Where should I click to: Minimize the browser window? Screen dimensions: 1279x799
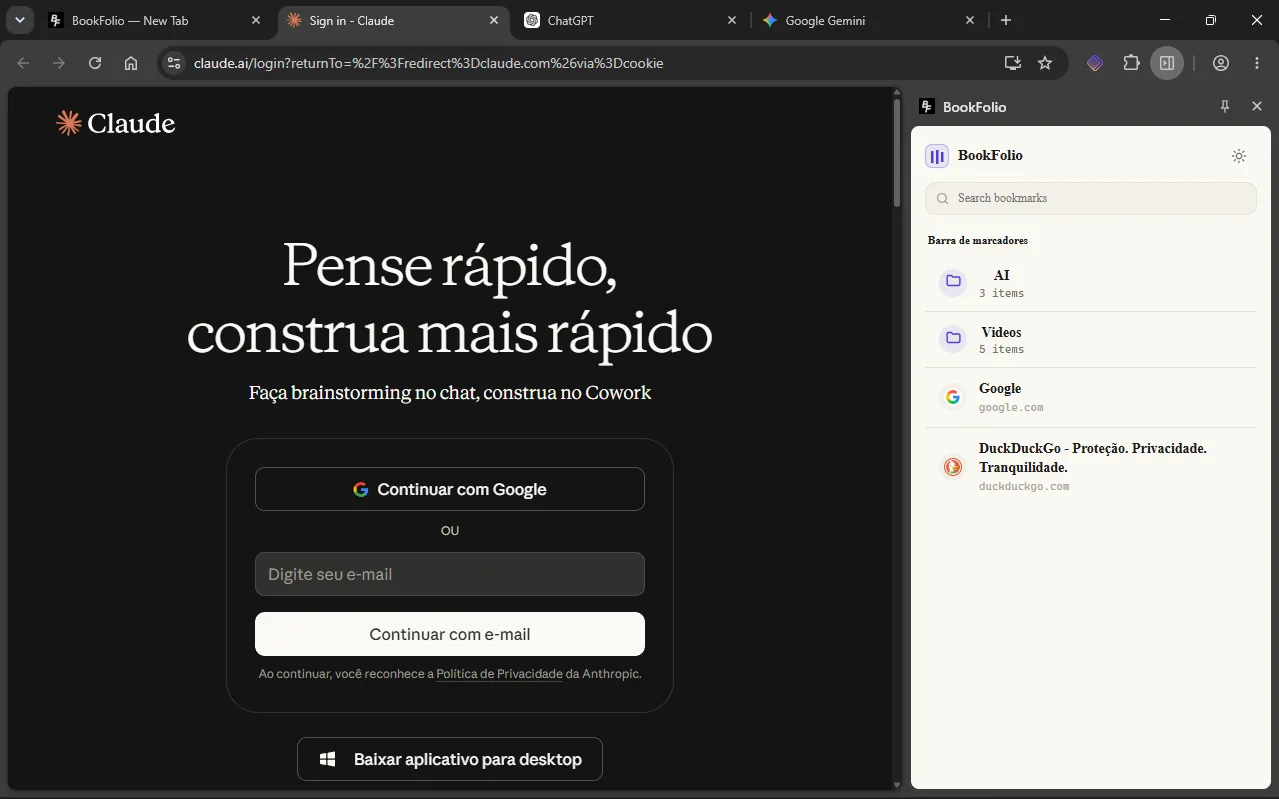(1165, 20)
